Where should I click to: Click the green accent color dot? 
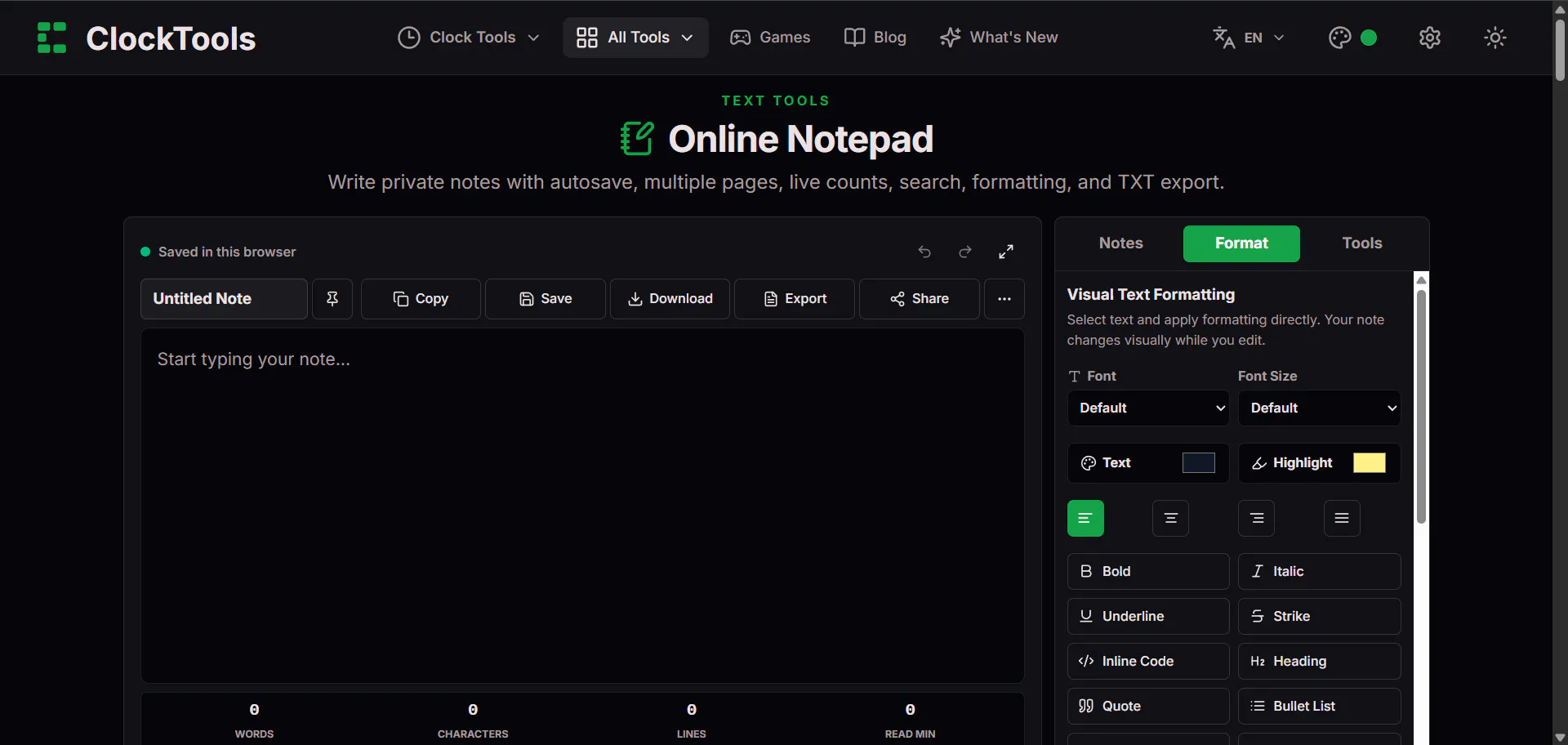coord(1370,38)
